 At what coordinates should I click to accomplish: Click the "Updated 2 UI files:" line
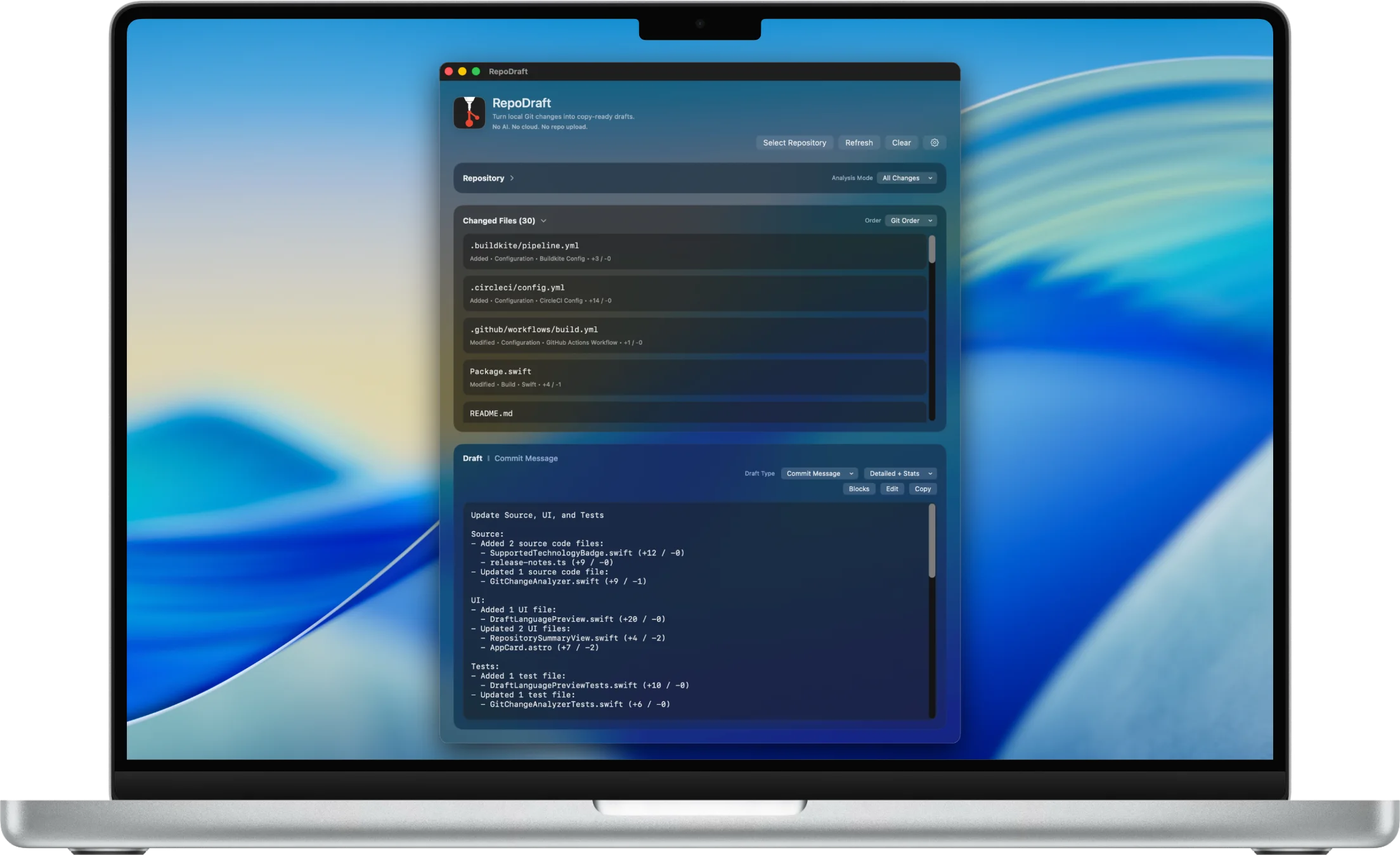pyautogui.click(x=521, y=629)
